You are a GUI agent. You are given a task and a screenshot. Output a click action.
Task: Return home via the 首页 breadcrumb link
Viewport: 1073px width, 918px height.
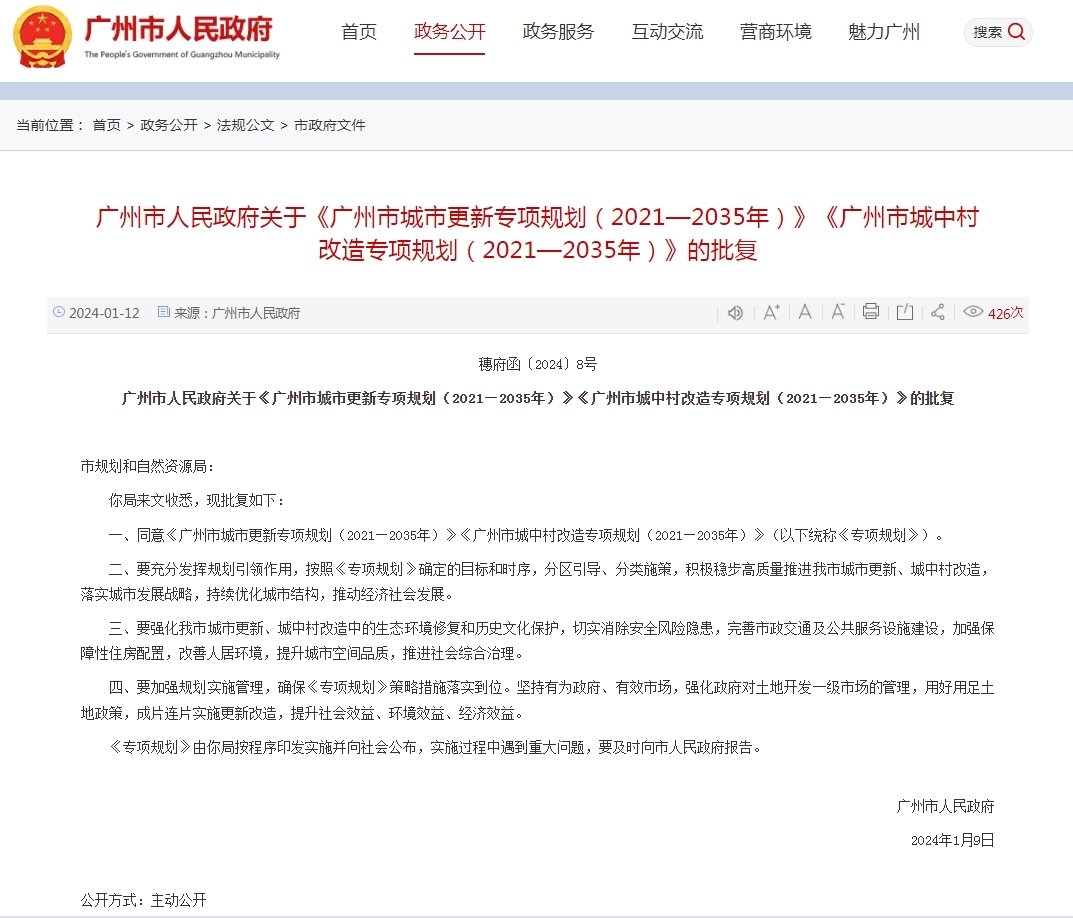click(106, 124)
